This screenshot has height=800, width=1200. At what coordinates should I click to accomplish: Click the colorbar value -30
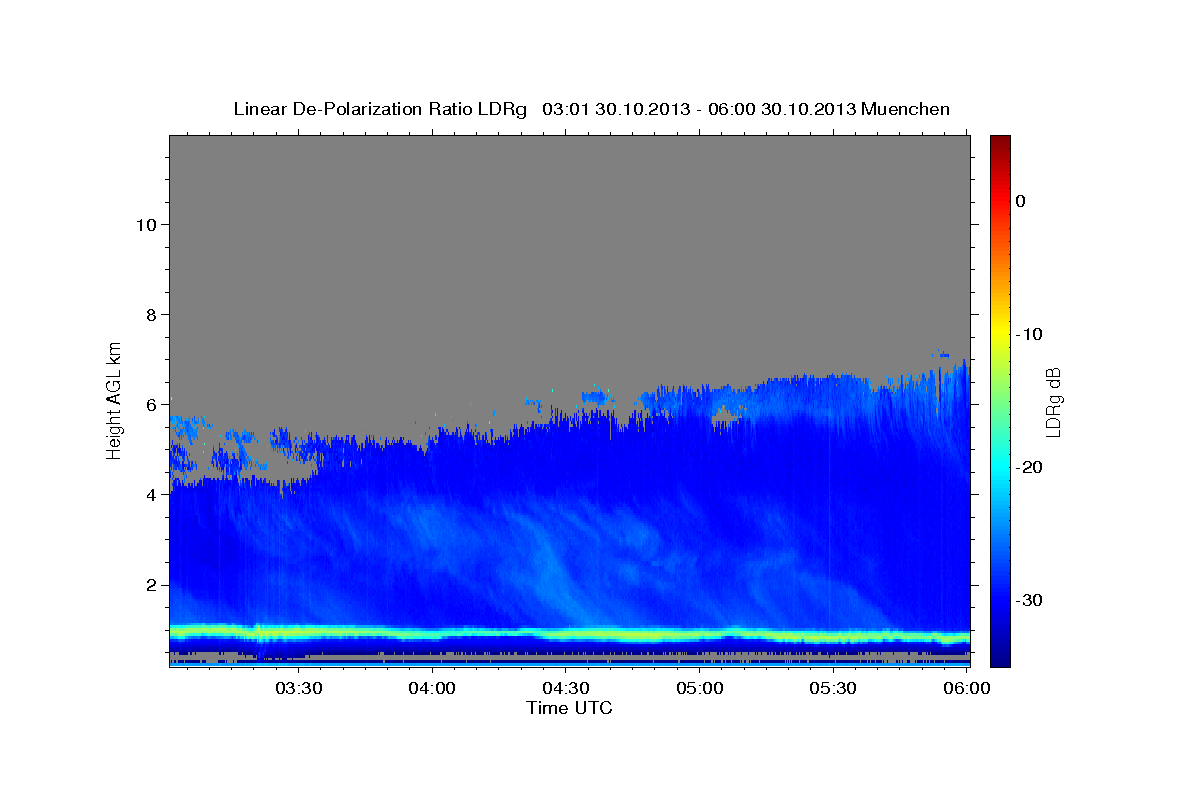click(1030, 600)
